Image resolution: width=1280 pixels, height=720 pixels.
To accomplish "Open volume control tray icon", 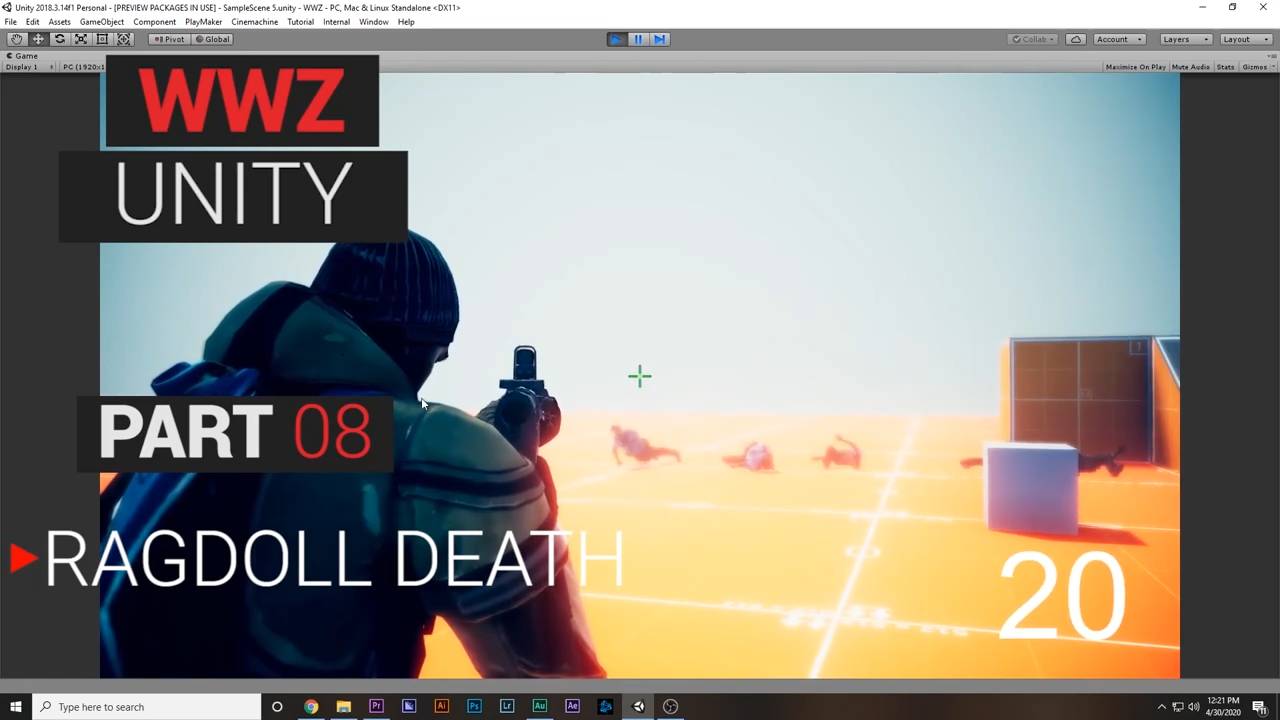I will pos(1194,707).
